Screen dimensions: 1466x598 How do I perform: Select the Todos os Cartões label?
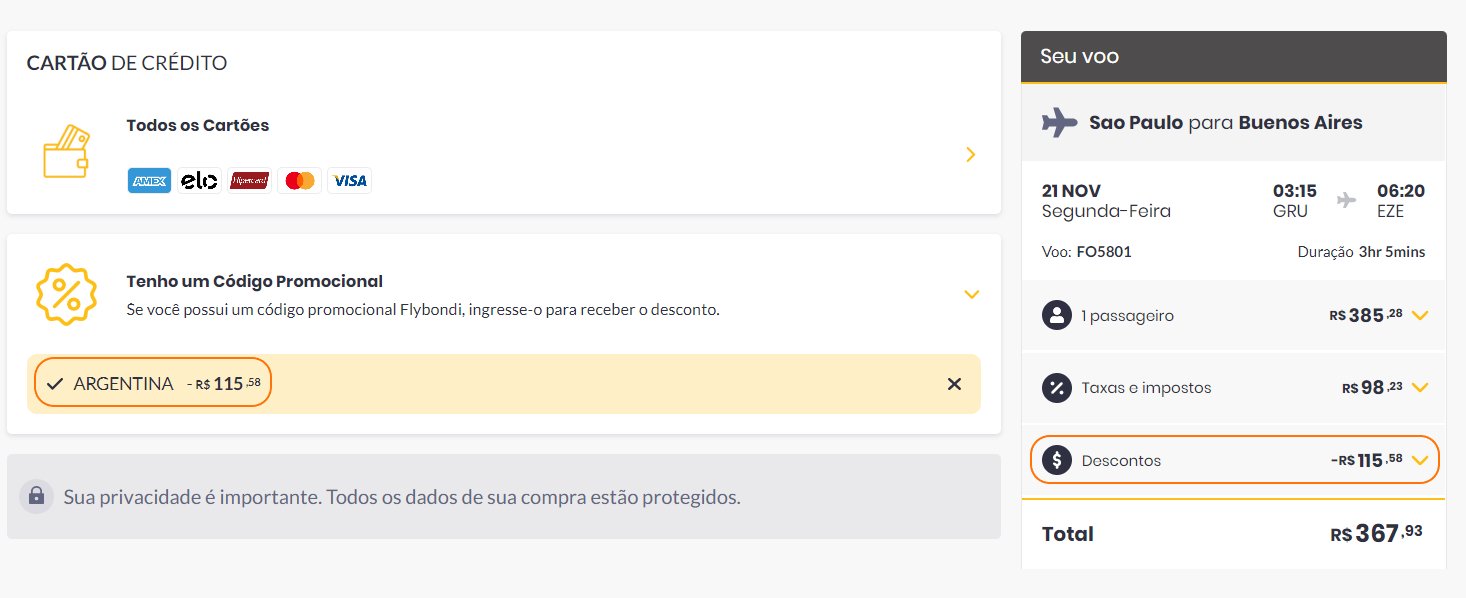click(x=198, y=126)
